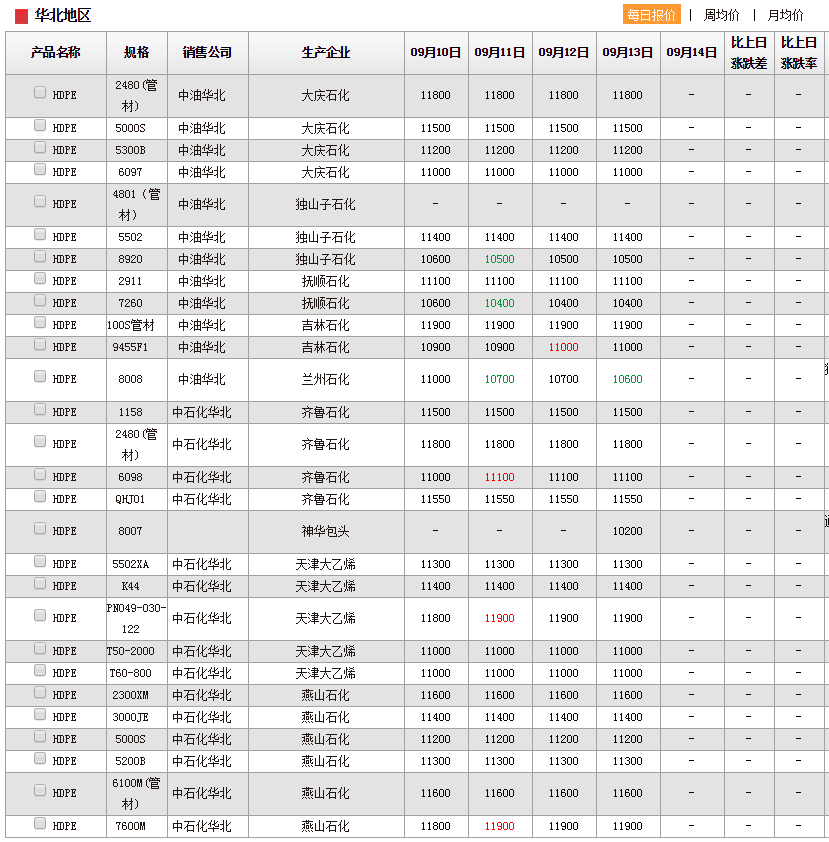
Task: Select the HDPE 6098 齐鲁石化 checkbox
Action: (40, 474)
